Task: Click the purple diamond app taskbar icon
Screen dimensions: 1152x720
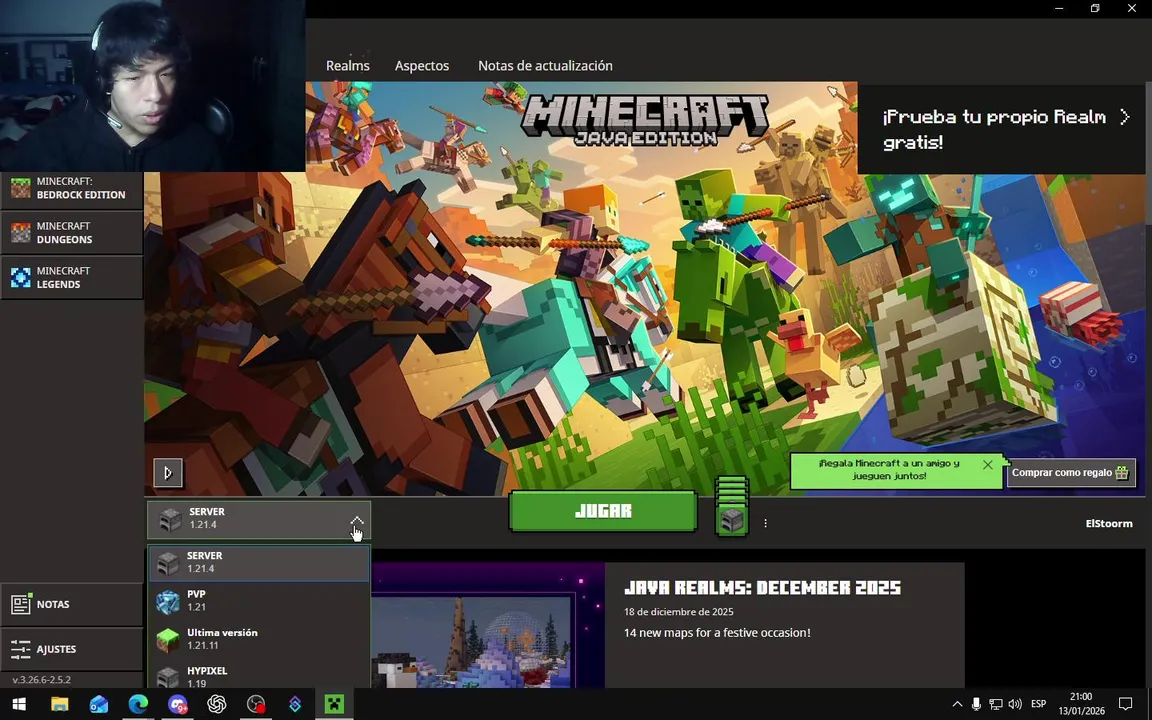Action: click(295, 704)
